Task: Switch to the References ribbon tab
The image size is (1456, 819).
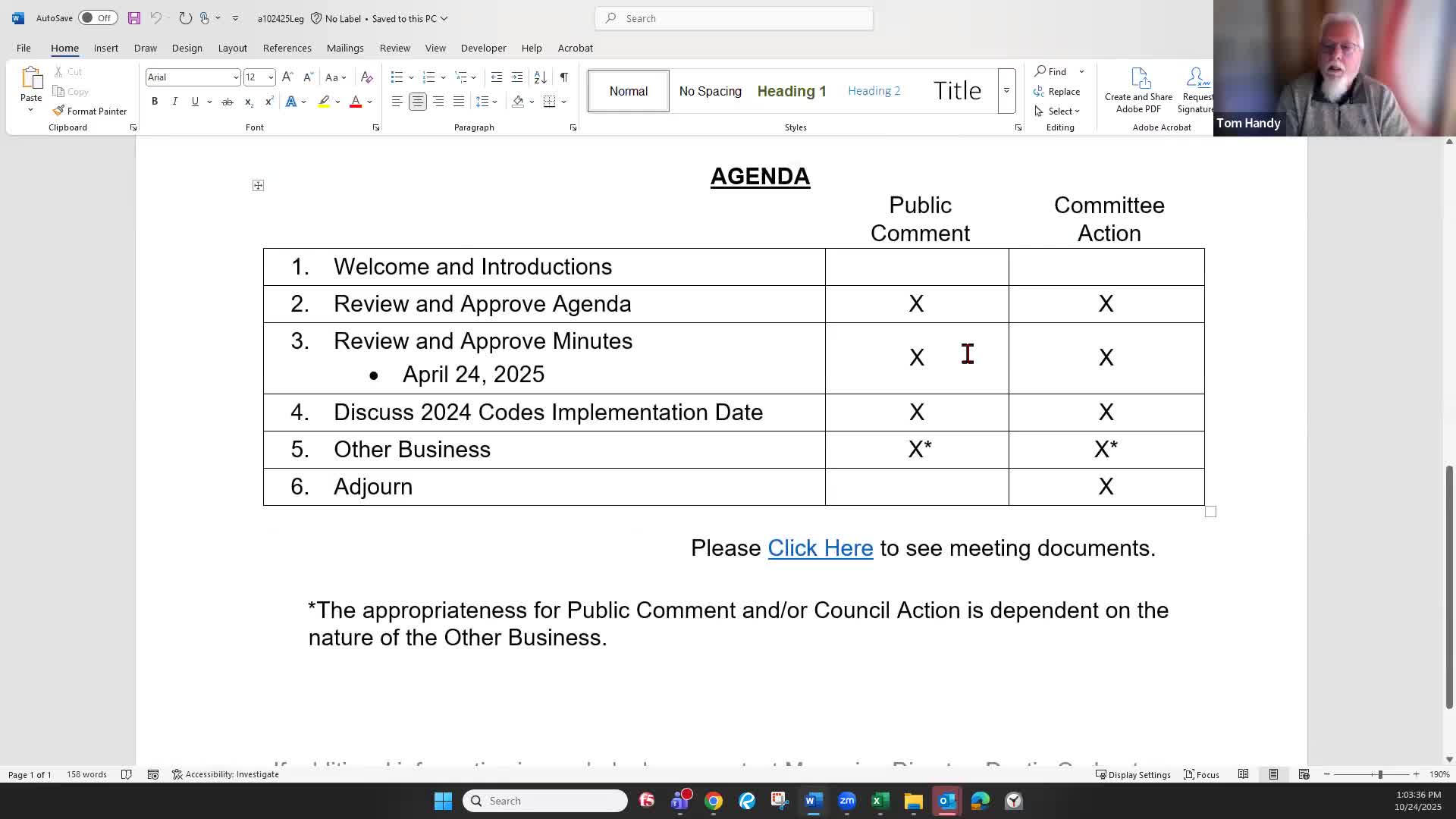Action: [x=287, y=48]
